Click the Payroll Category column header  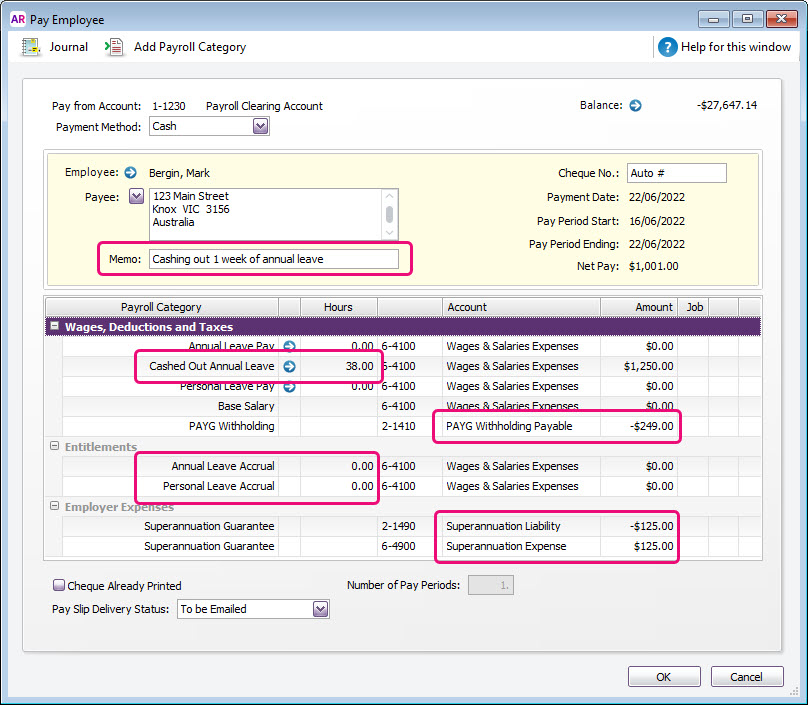coord(161,307)
